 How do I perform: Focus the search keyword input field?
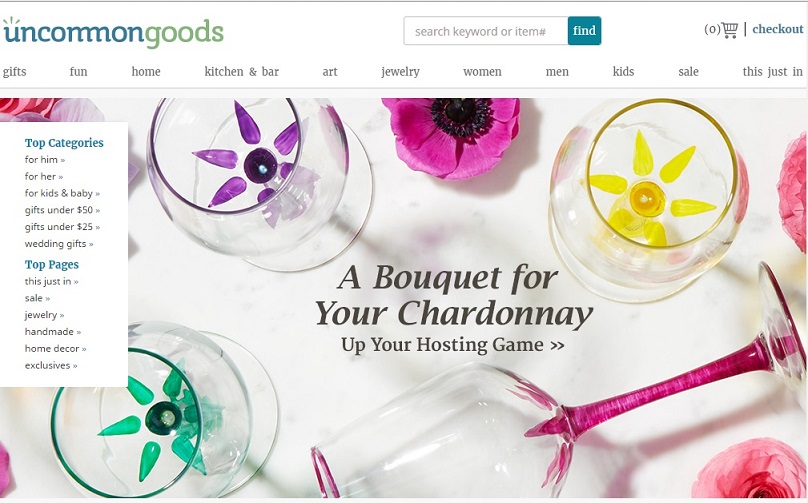pyautogui.click(x=486, y=31)
